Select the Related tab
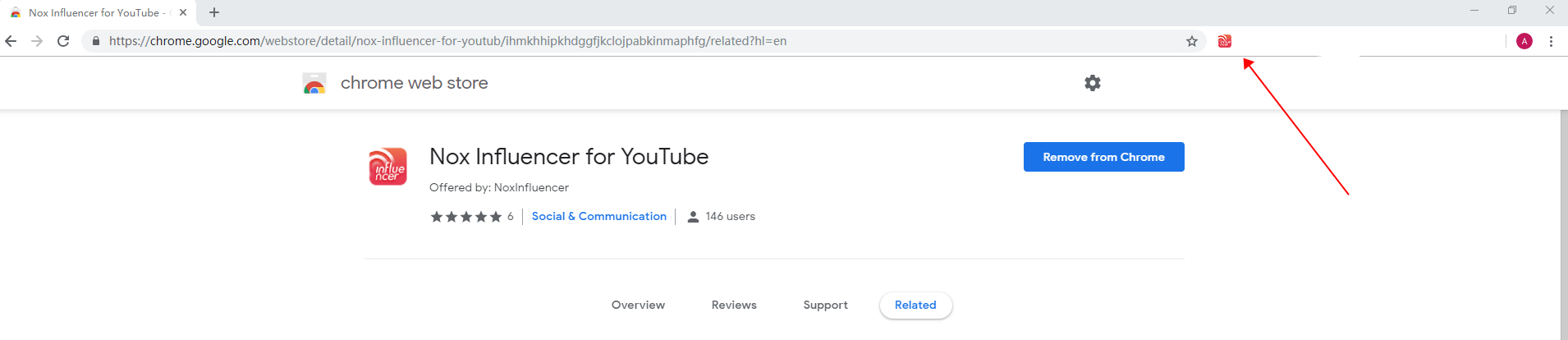Image resolution: width=1568 pixels, height=340 pixels. point(915,305)
